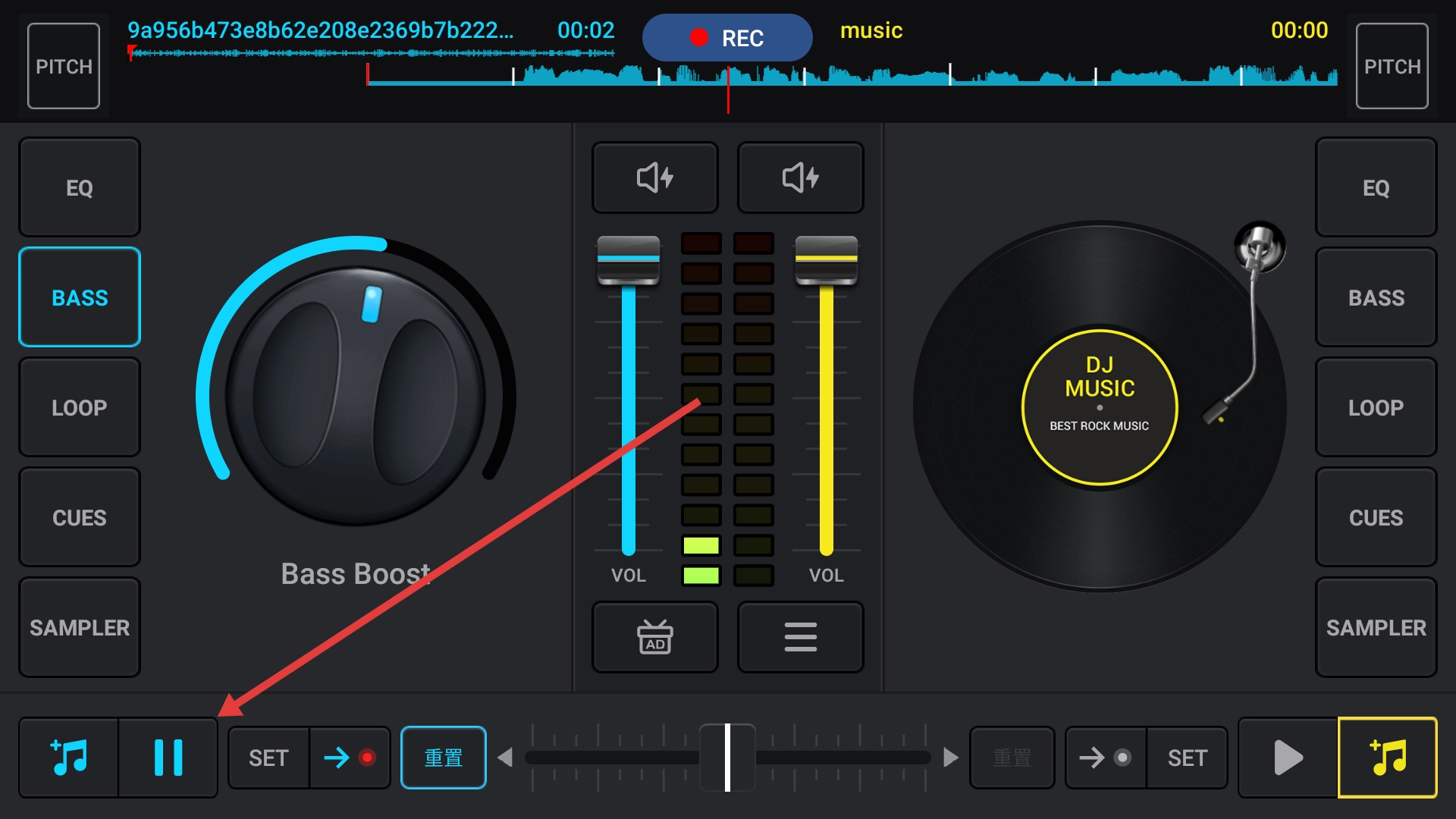Click the blue left volume fader
1456x819 pixels.
[628, 259]
